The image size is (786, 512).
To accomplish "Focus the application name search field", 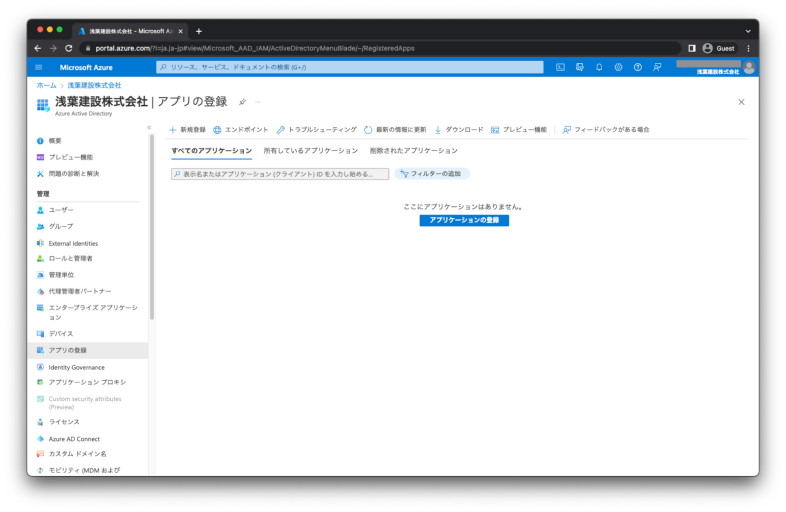I will point(280,174).
